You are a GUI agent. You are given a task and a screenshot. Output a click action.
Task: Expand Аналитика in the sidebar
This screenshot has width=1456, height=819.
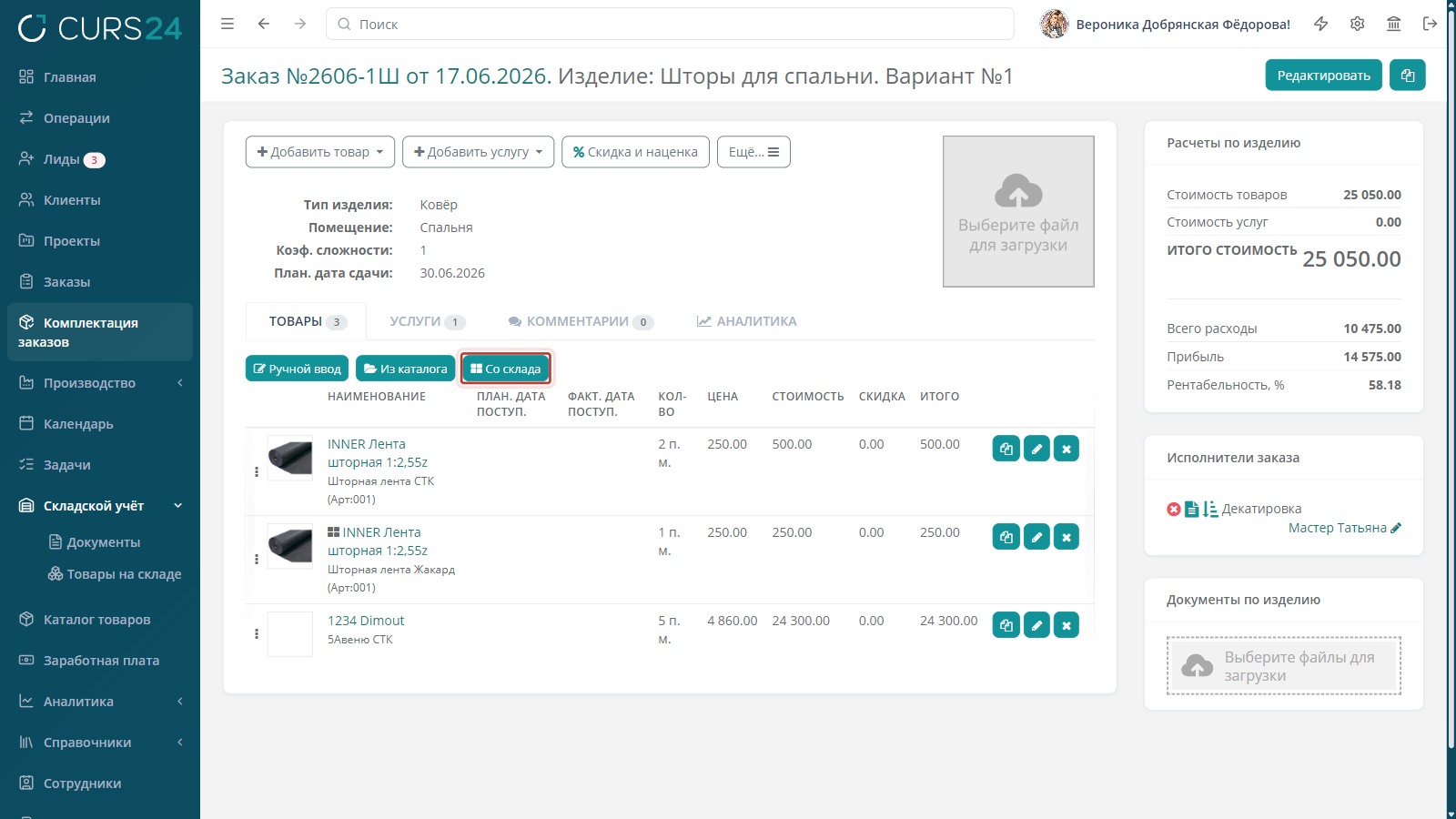pyautogui.click(x=100, y=702)
